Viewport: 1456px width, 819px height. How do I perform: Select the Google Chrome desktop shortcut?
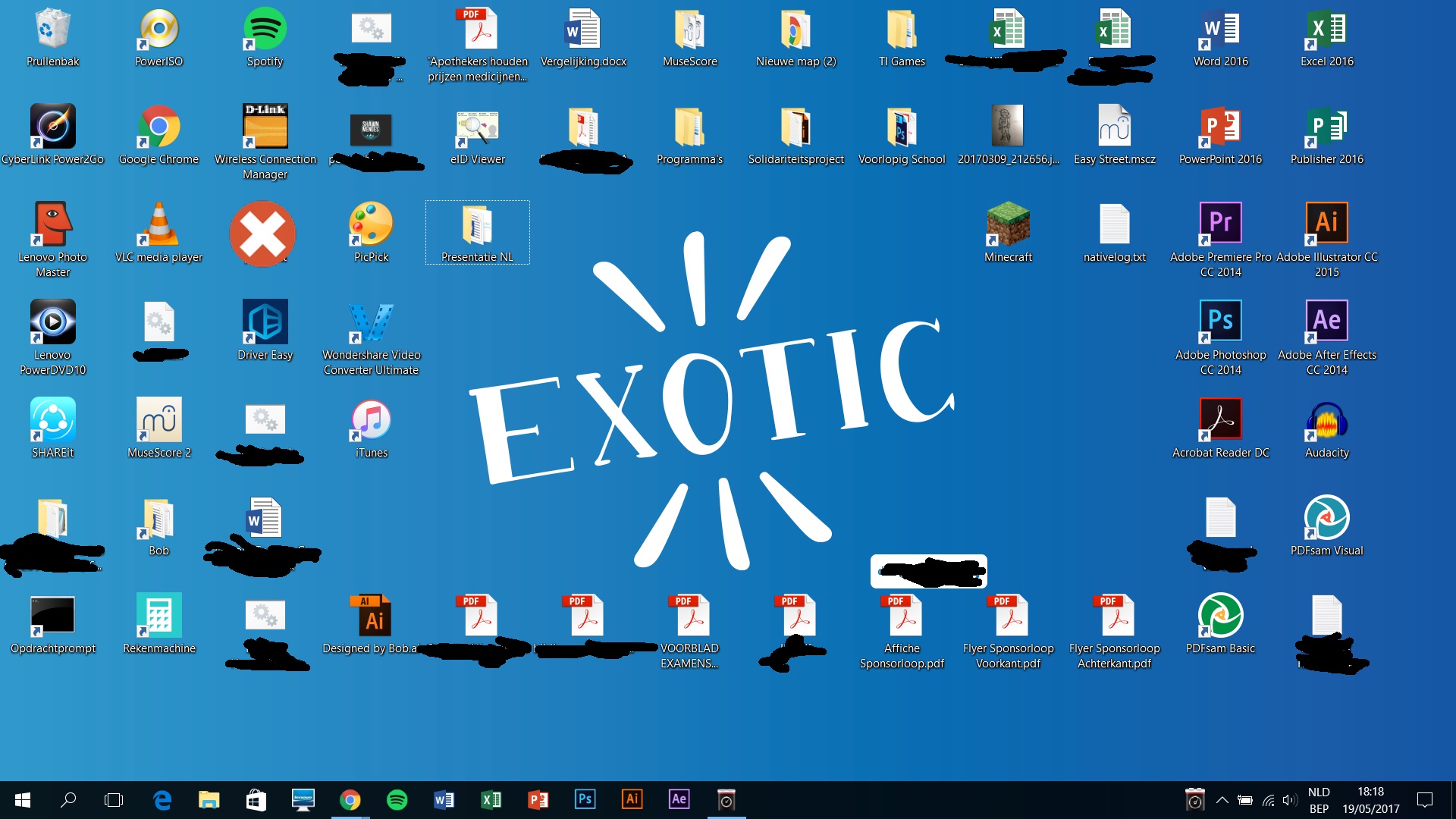pyautogui.click(x=158, y=127)
